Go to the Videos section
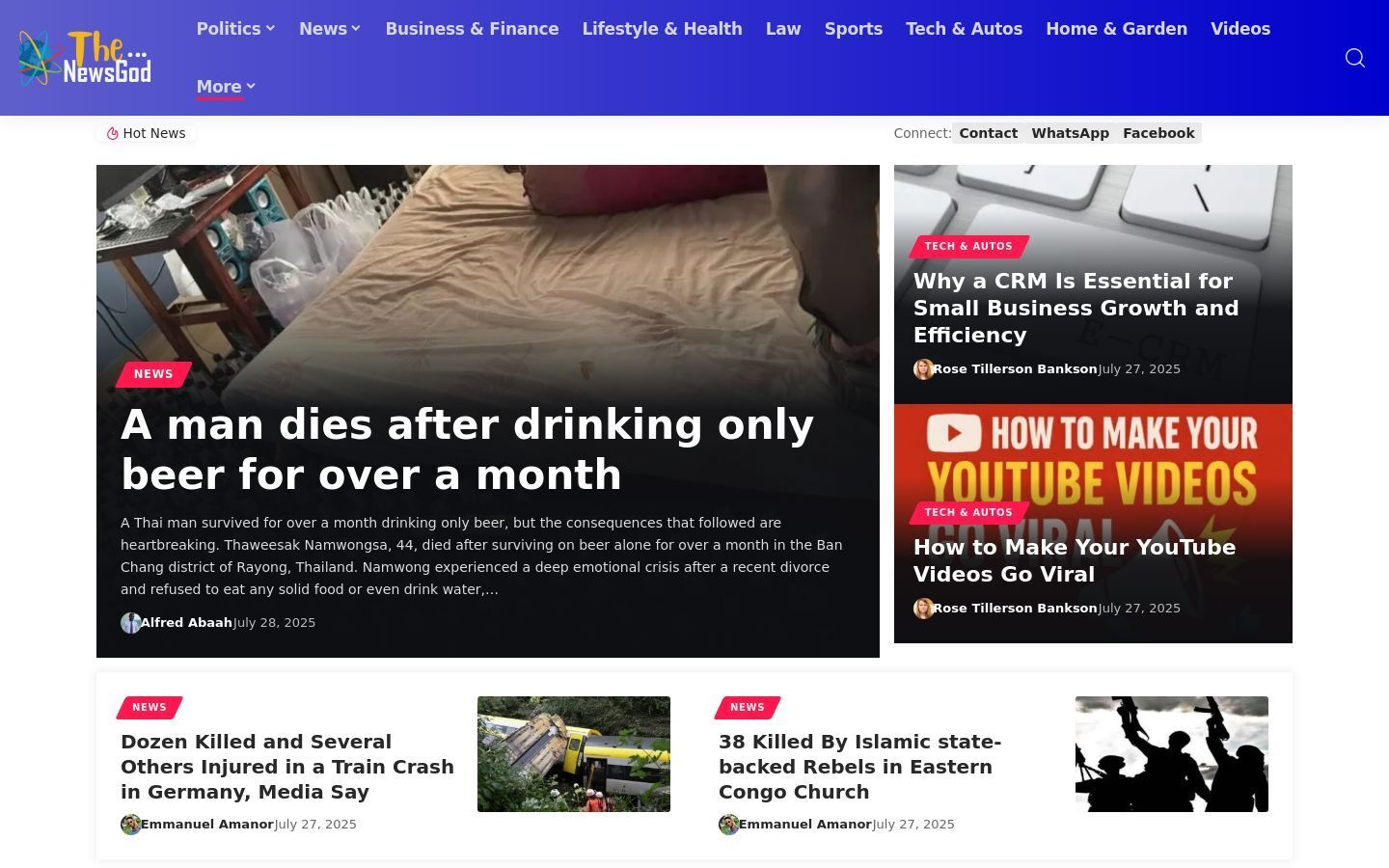Image resolution: width=1389 pixels, height=868 pixels. click(x=1240, y=29)
